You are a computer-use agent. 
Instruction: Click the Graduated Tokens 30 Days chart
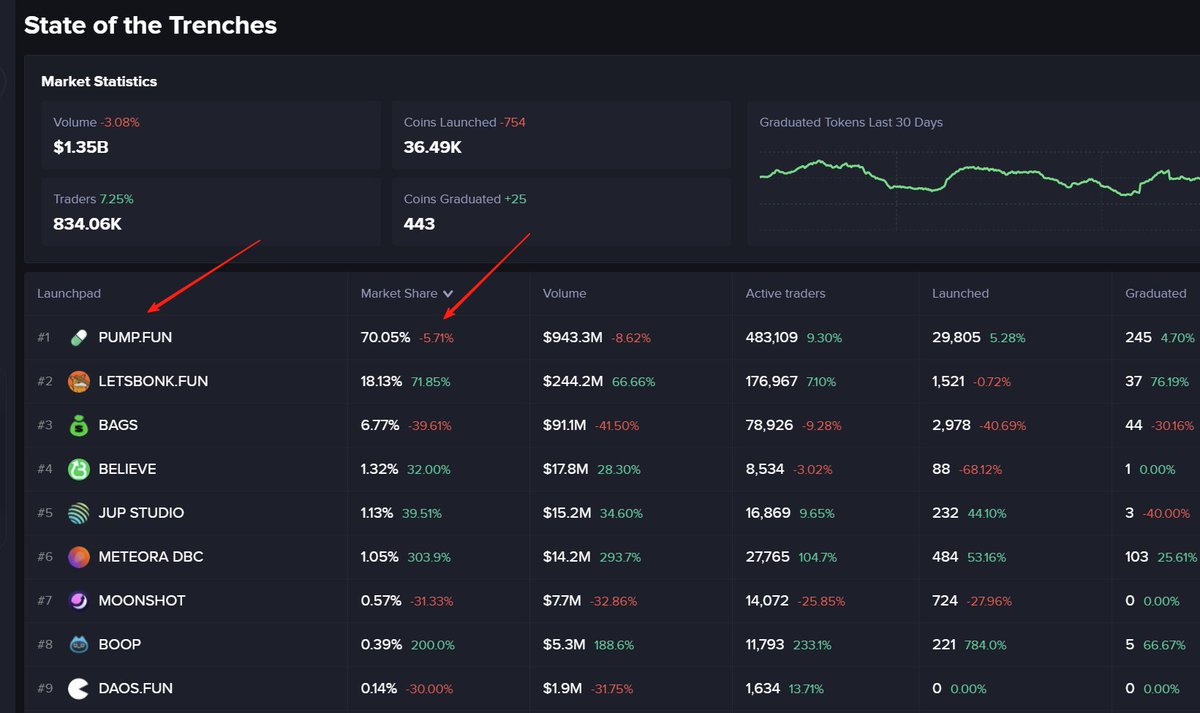coord(973,173)
